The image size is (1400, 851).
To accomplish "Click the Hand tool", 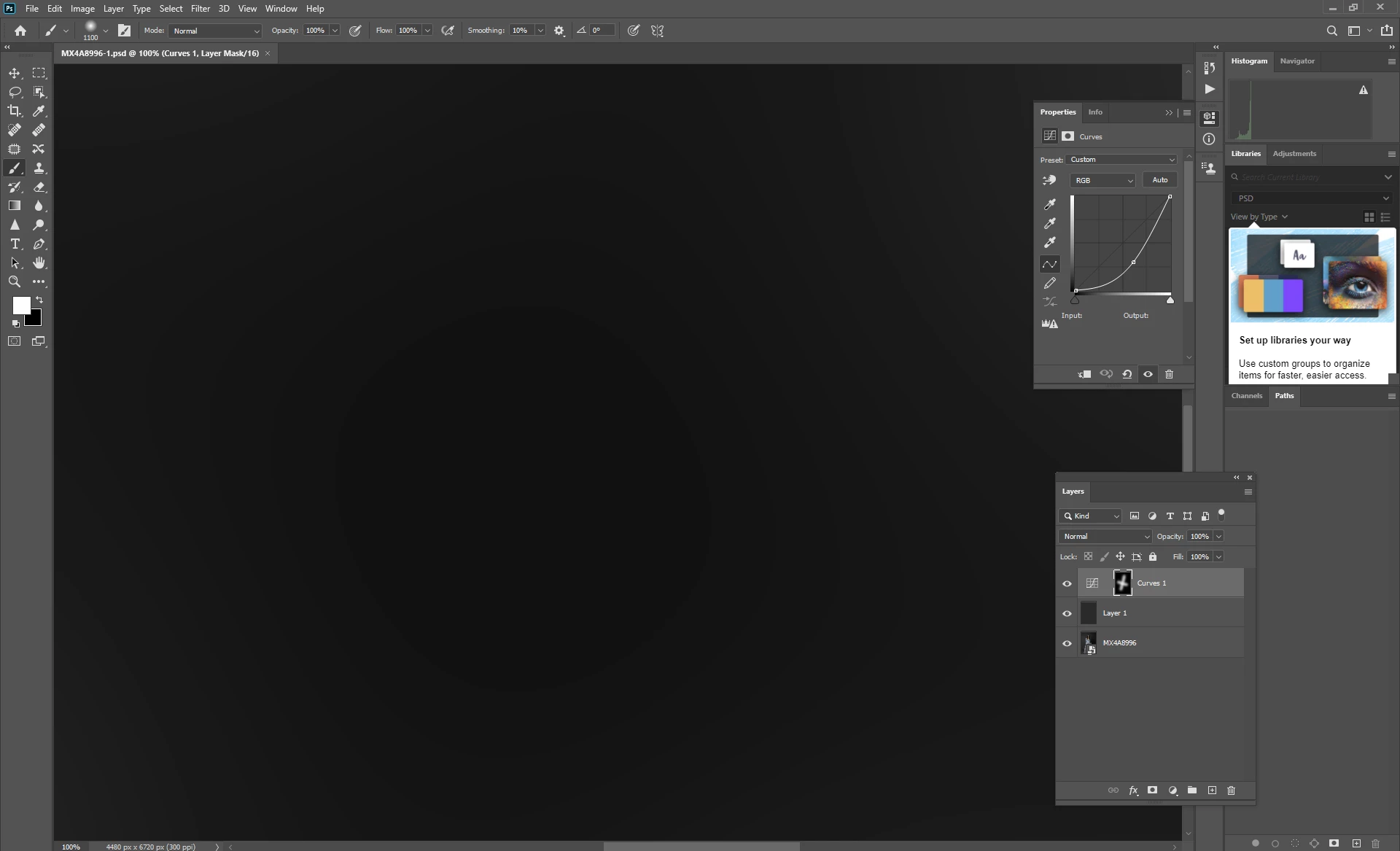I will tap(39, 263).
